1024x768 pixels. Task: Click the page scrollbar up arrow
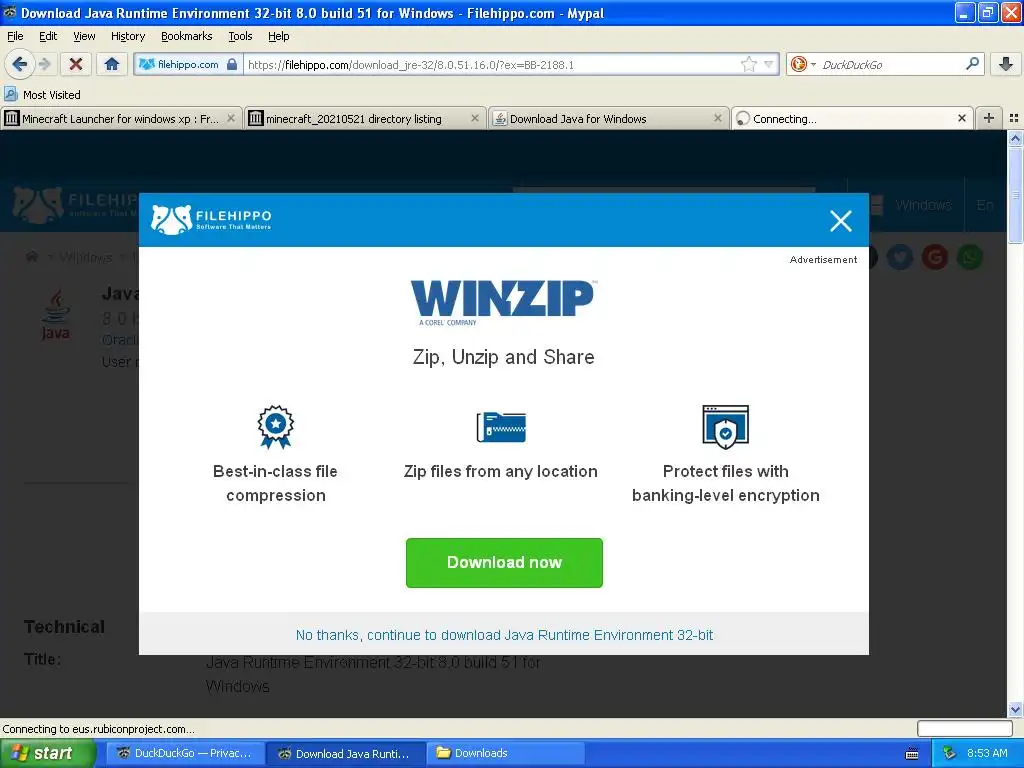click(x=1015, y=138)
